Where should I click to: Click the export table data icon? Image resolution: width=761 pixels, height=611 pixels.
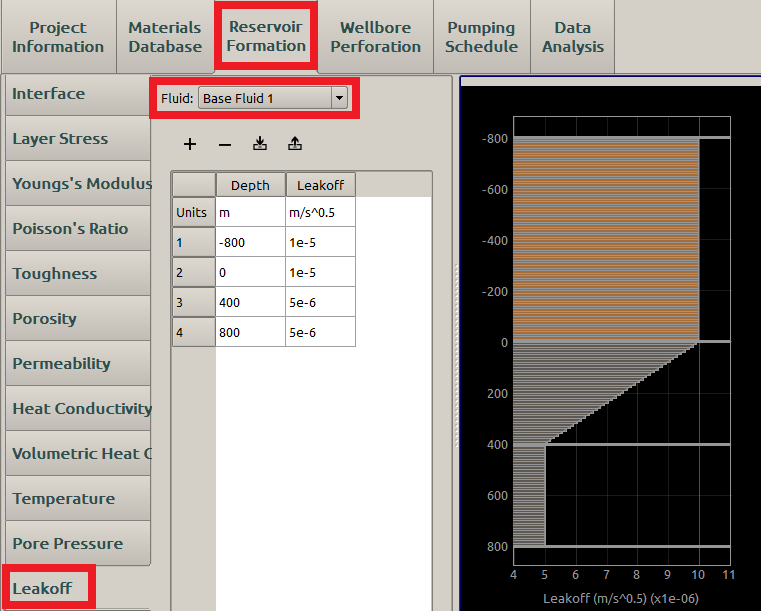pyautogui.click(x=295, y=144)
